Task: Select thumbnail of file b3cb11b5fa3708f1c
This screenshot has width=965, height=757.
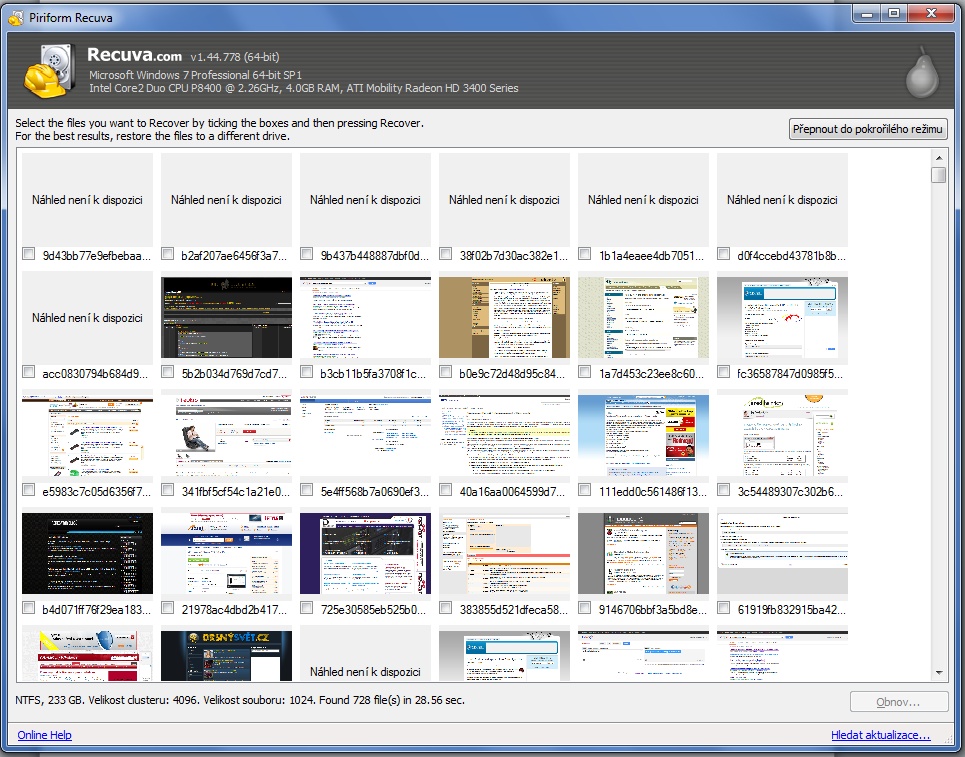Action: (365, 318)
